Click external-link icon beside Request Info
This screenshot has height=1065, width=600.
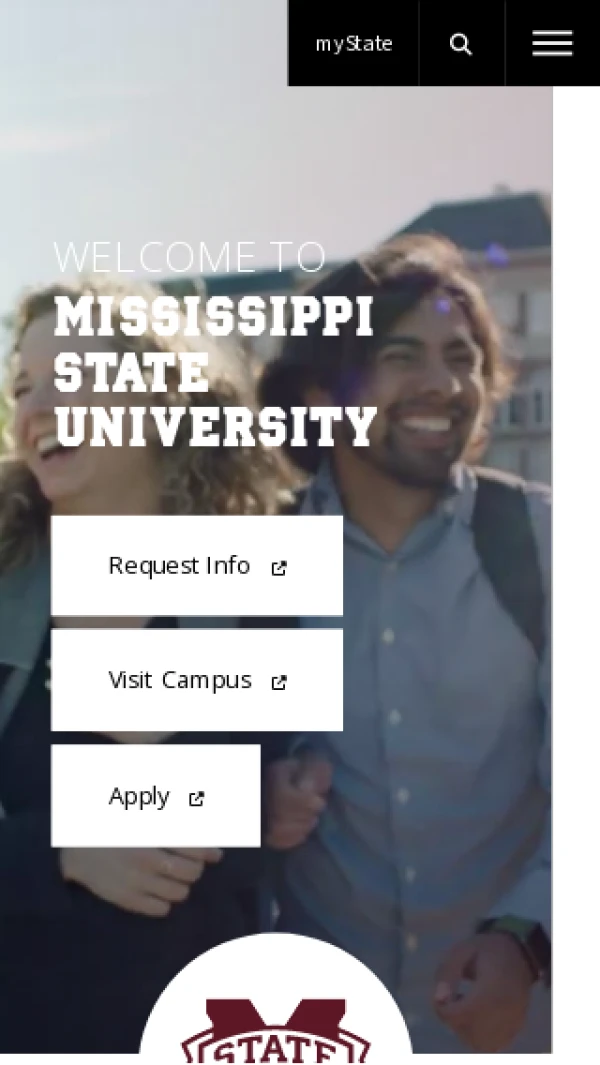279,568
